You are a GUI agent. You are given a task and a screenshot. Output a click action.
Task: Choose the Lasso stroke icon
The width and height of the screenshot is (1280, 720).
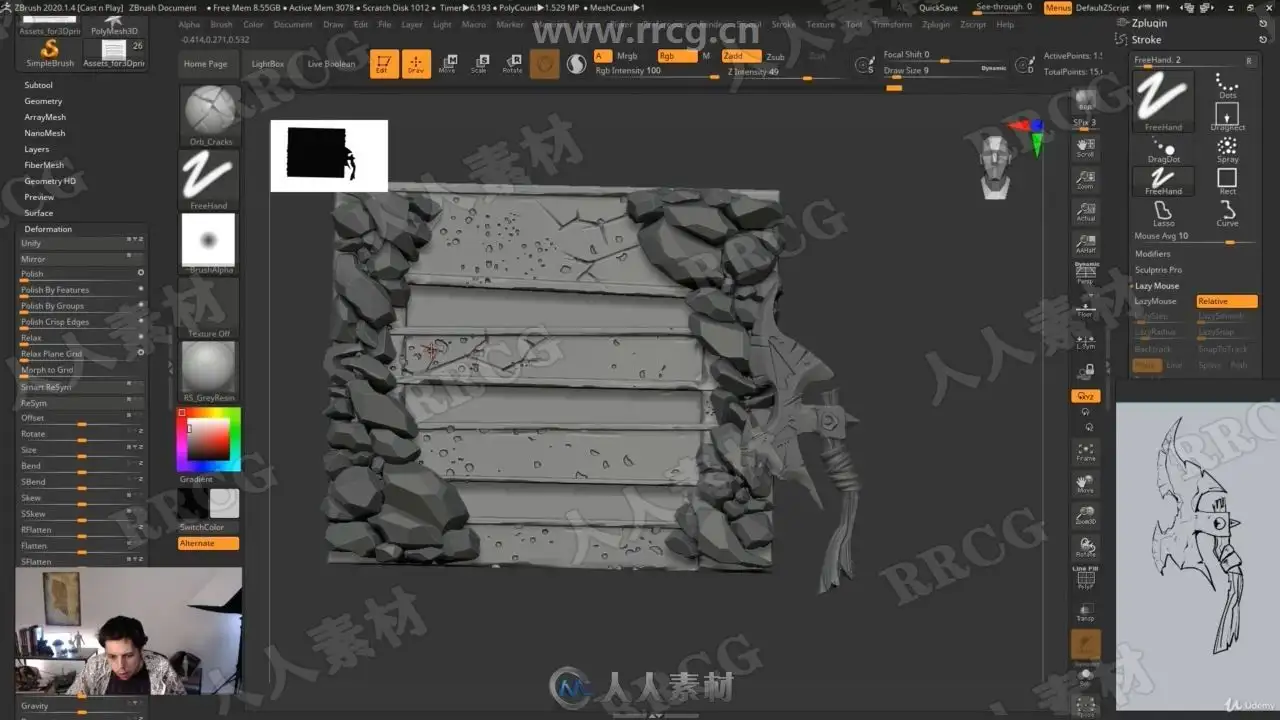pyautogui.click(x=1164, y=213)
